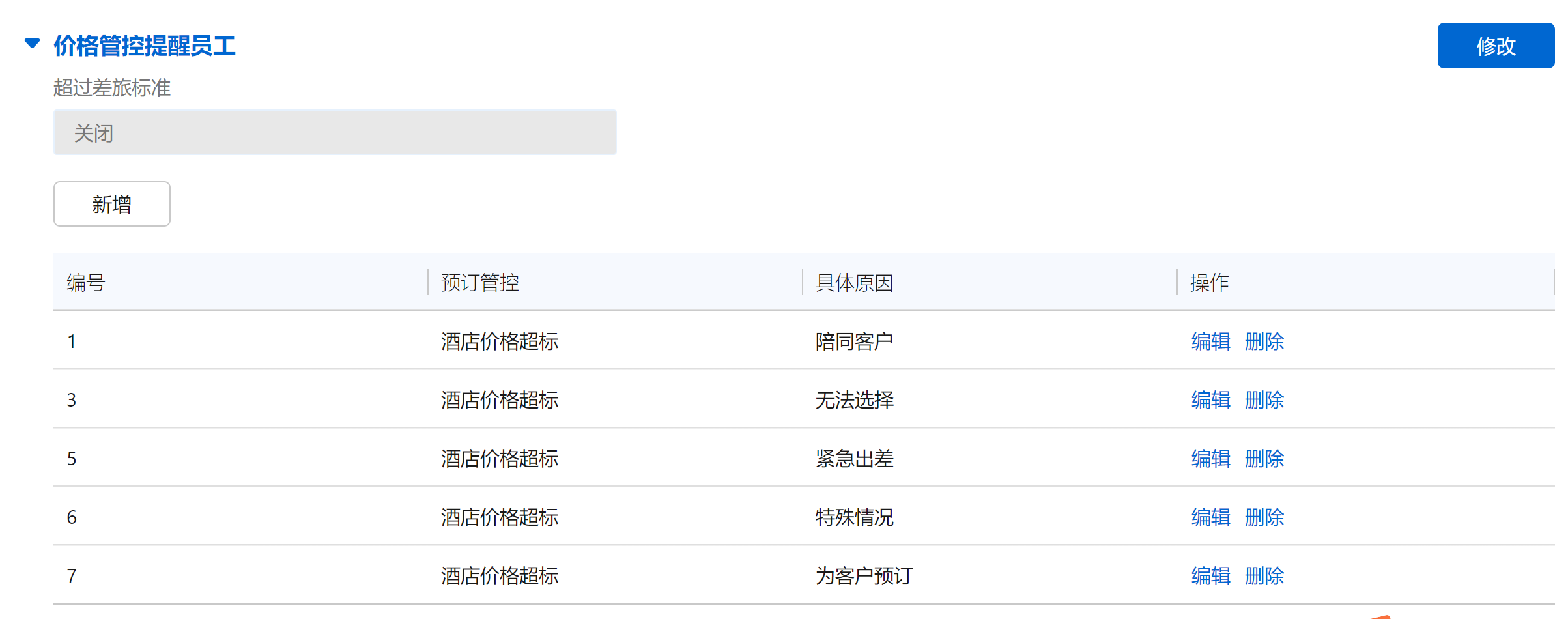Click the blue 修改 button

[1495, 46]
